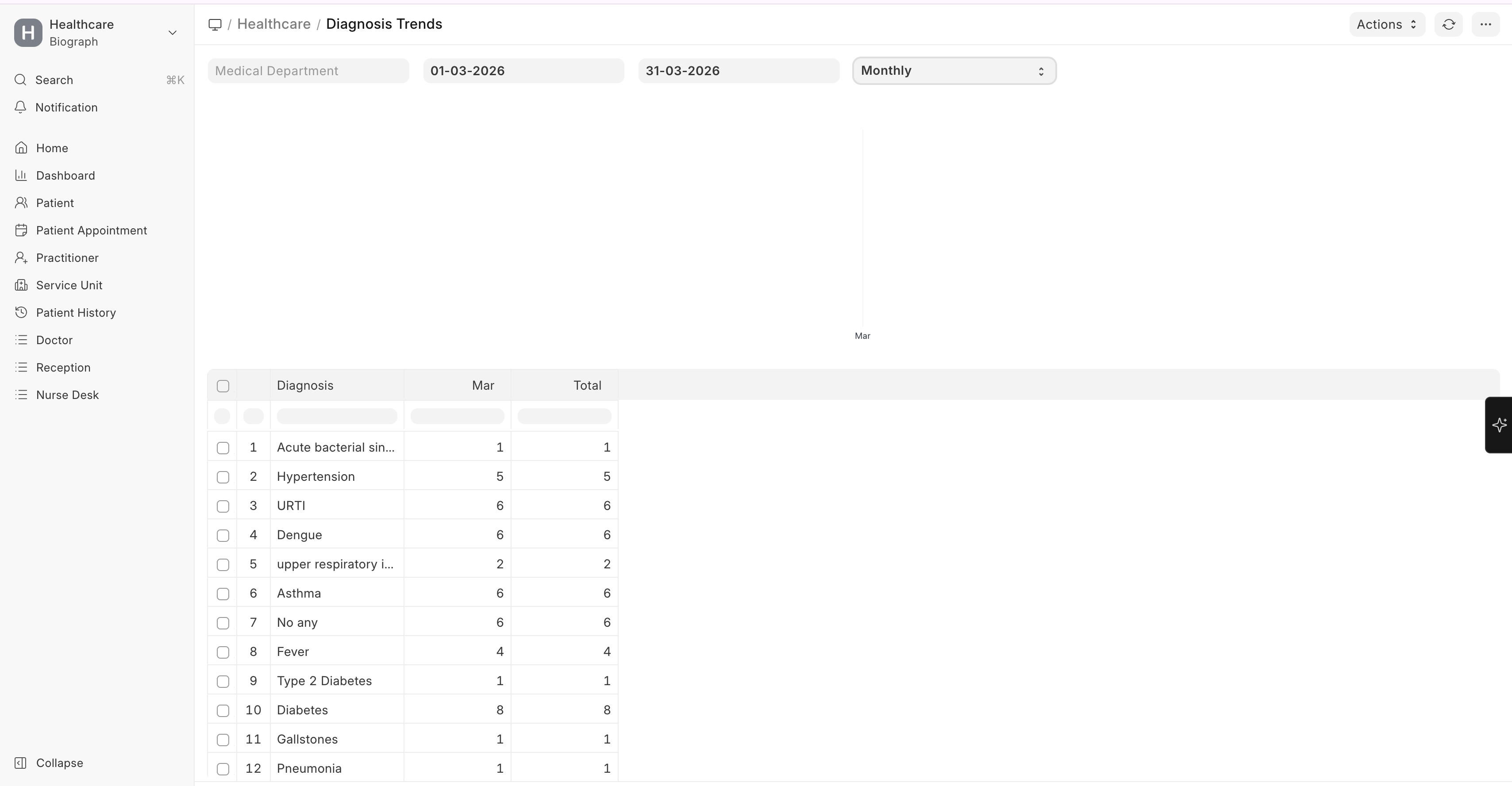Open Patient Appointment calendar icon

point(21,230)
